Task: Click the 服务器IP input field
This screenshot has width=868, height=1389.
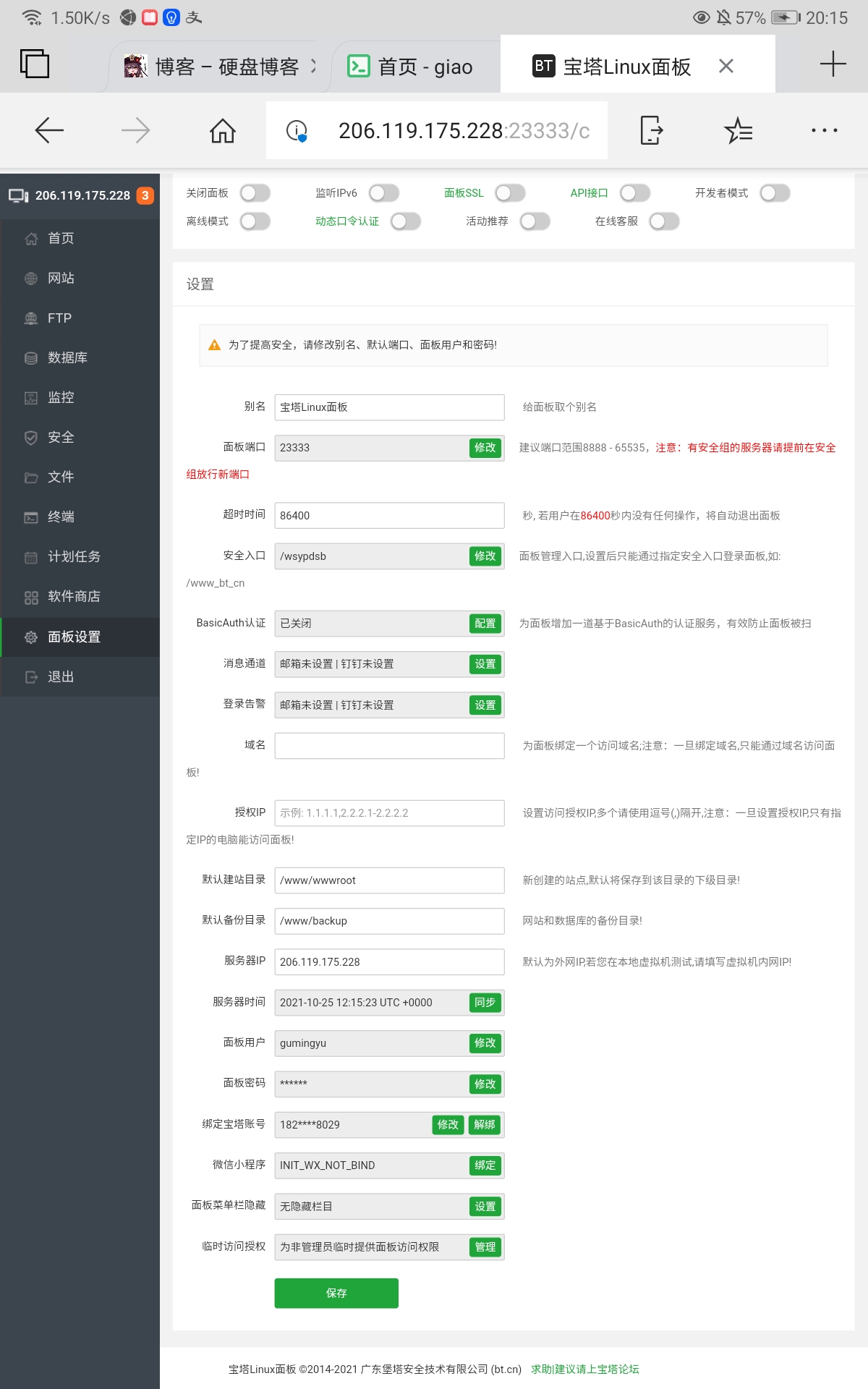Action: click(389, 962)
